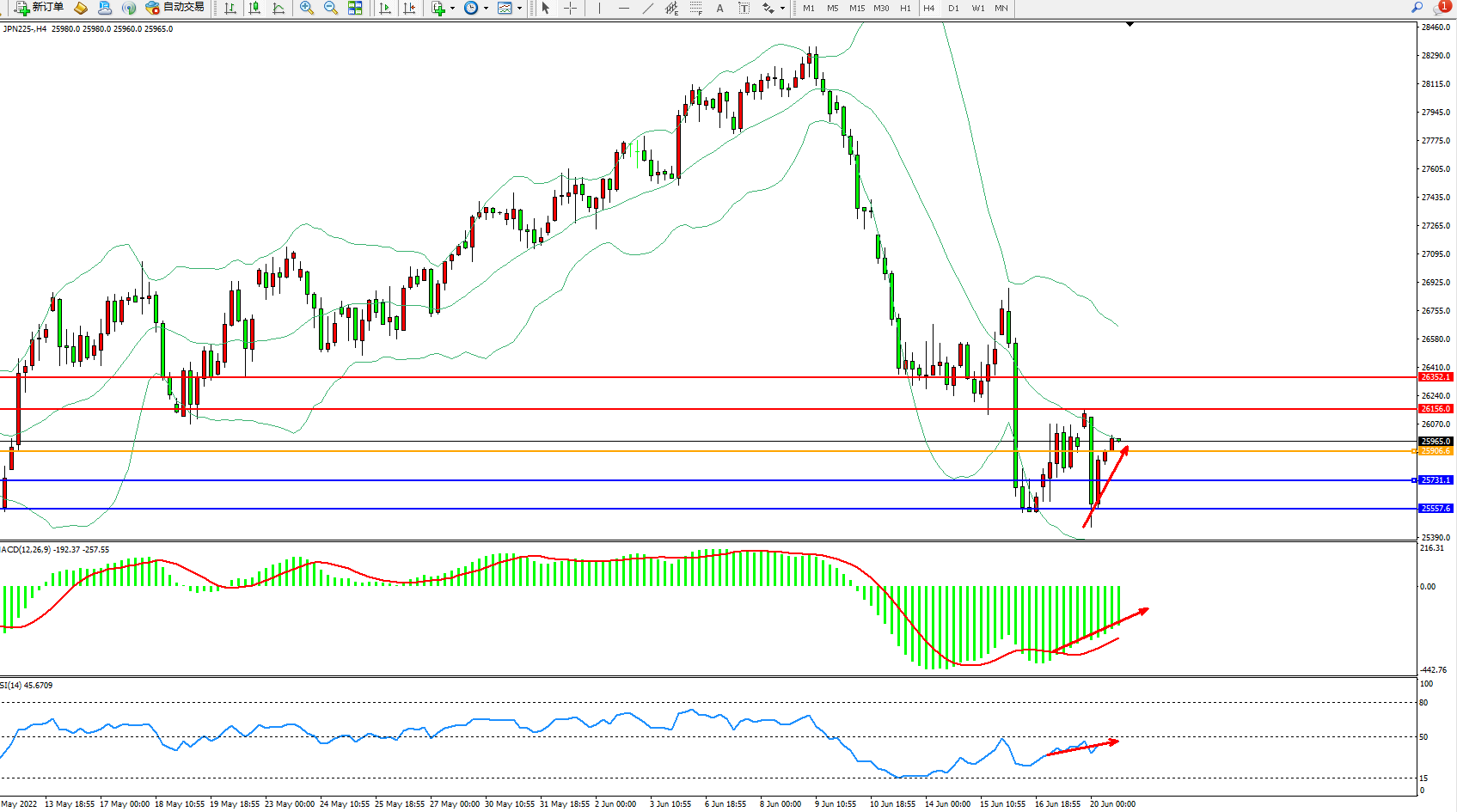Switch chart to line chart mode
The height and width of the screenshot is (812, 1457).
279,8
